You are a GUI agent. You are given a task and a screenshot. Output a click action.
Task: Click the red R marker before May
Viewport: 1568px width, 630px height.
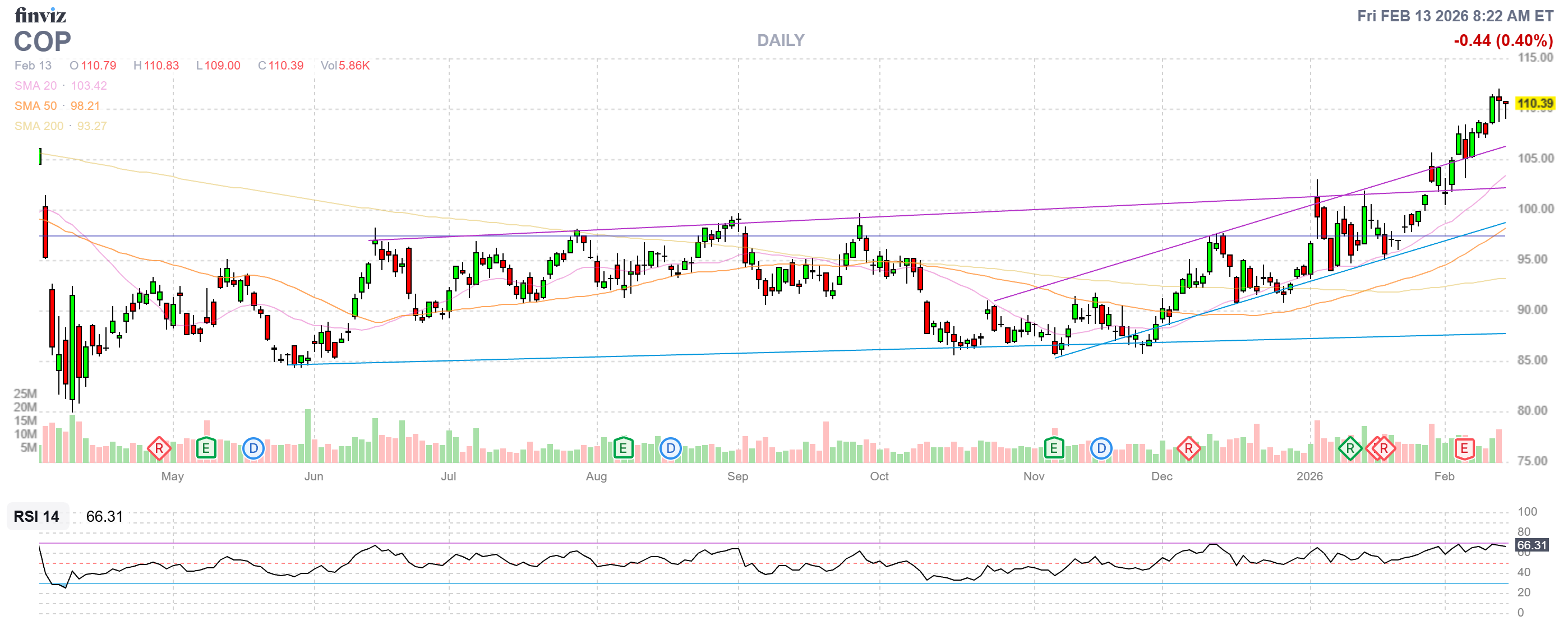point(159,449)
